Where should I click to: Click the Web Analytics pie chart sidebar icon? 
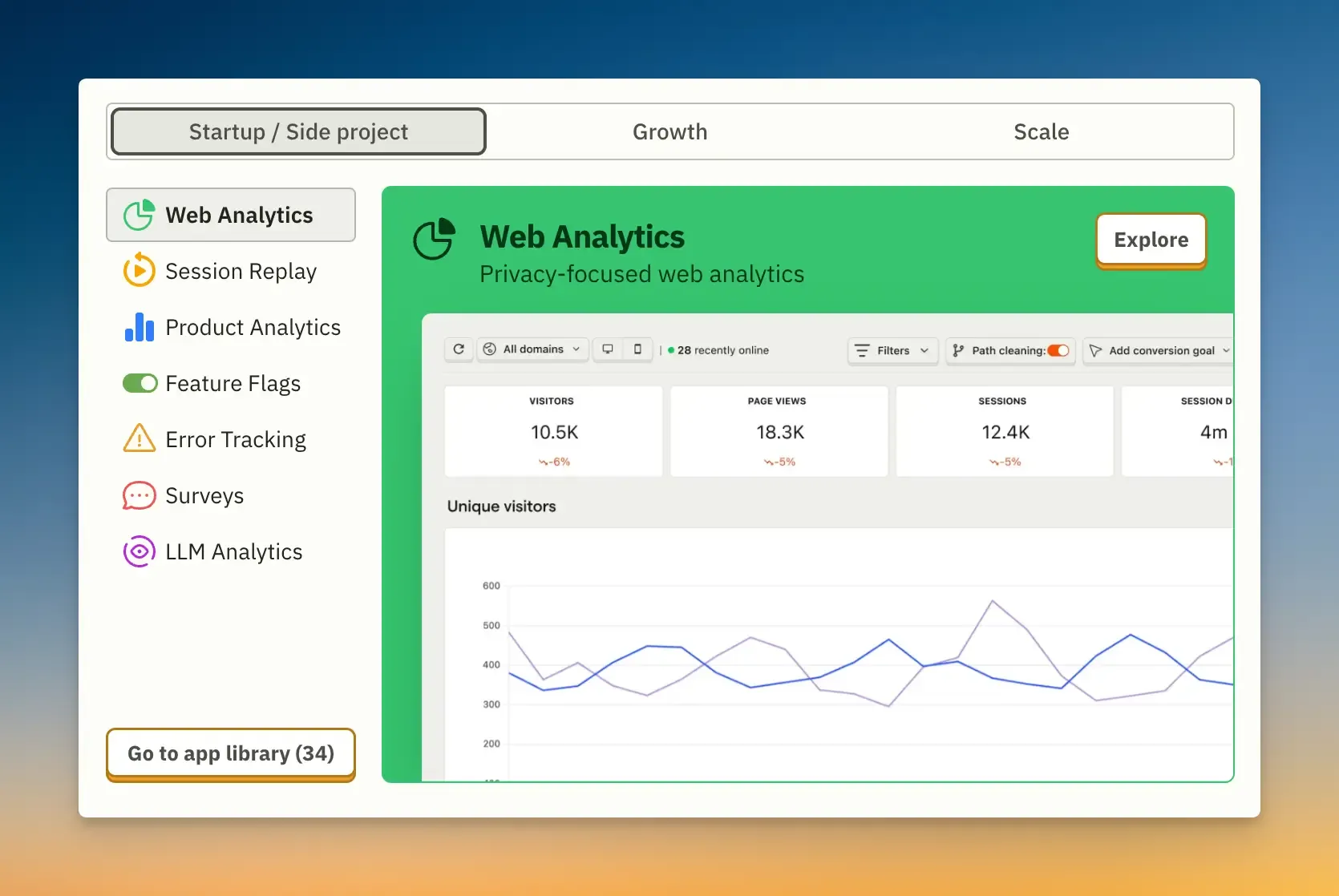(x=139, y=215)
